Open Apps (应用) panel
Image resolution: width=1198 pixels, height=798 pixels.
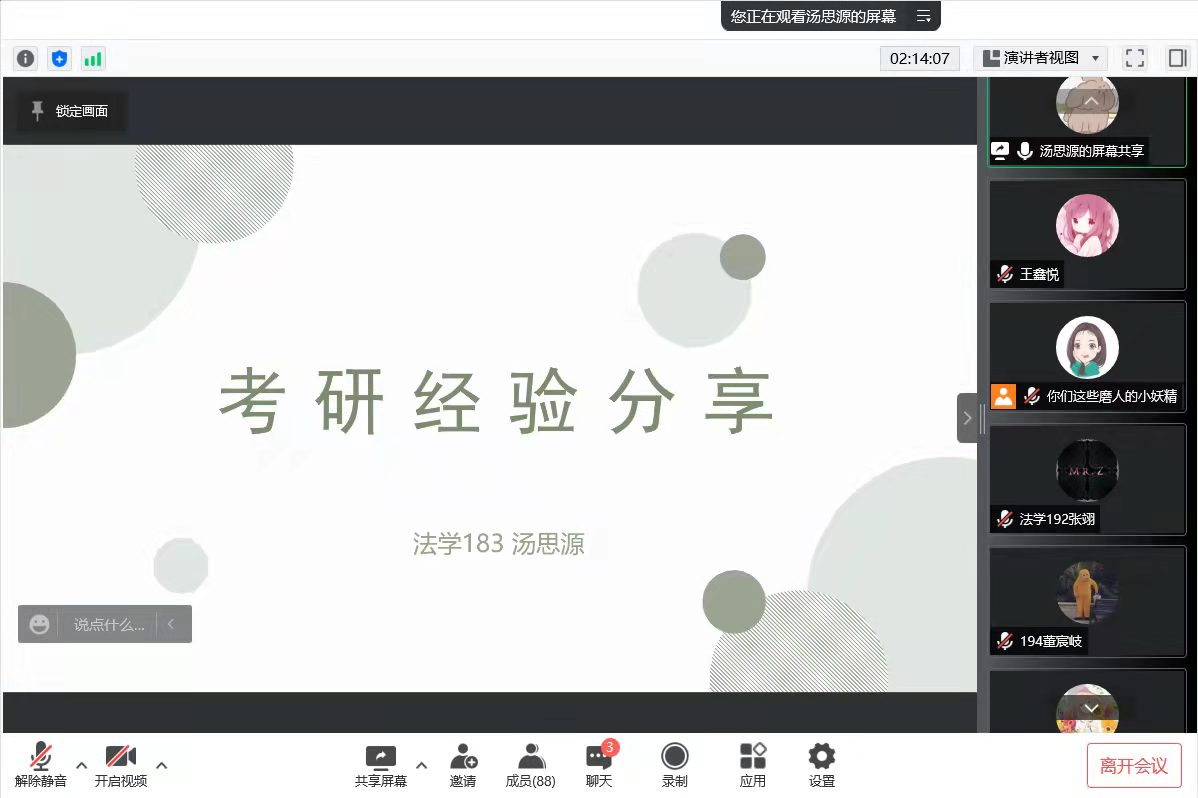click(x=753, y=766)
